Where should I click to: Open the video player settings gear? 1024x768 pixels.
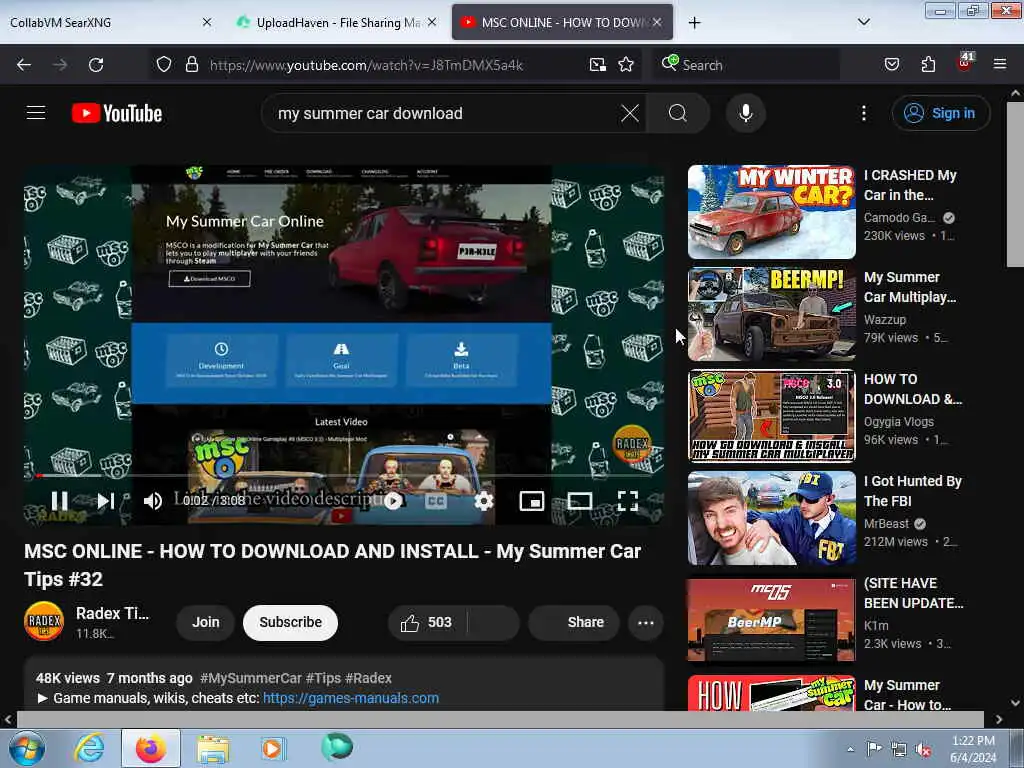[483, 501]
